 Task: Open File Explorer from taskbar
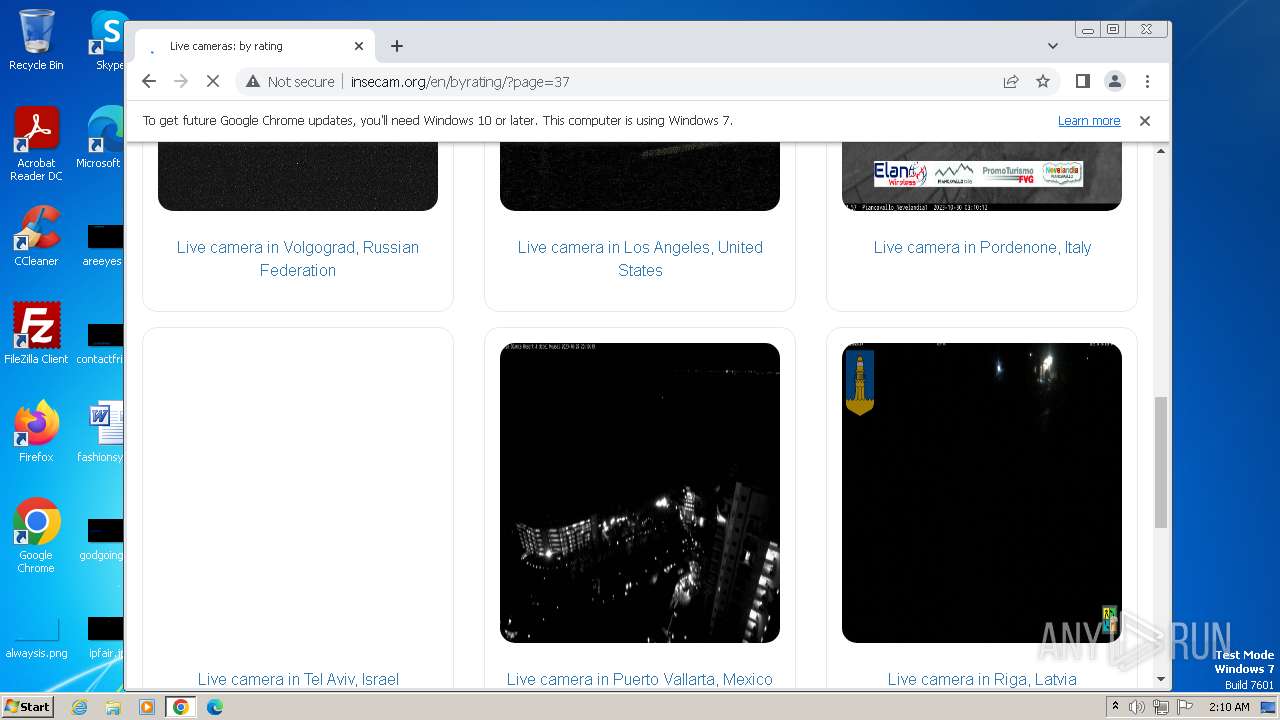pyautogui.click(x=113, y=707)
